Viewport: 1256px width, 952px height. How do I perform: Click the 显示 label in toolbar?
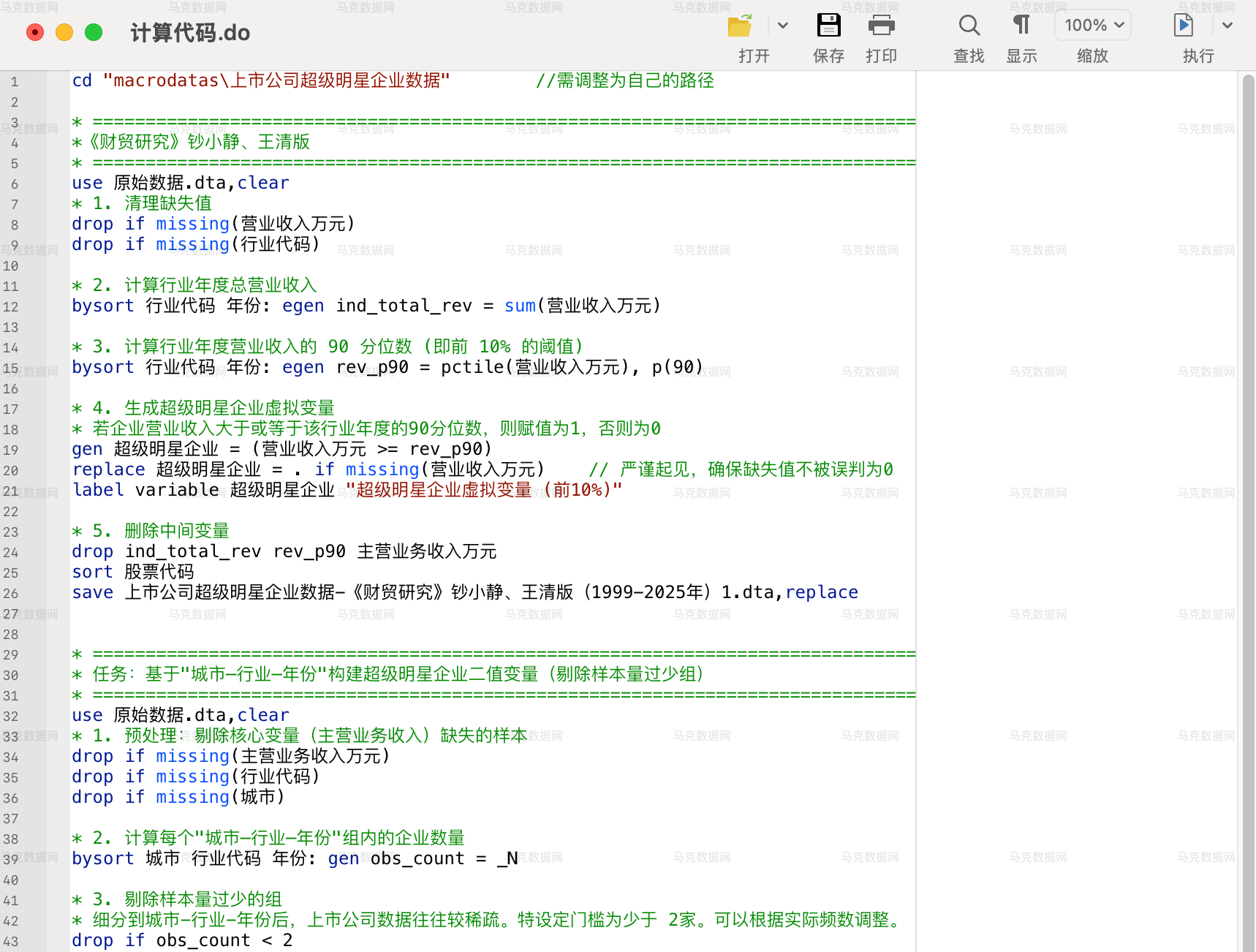coord(1021,56)
